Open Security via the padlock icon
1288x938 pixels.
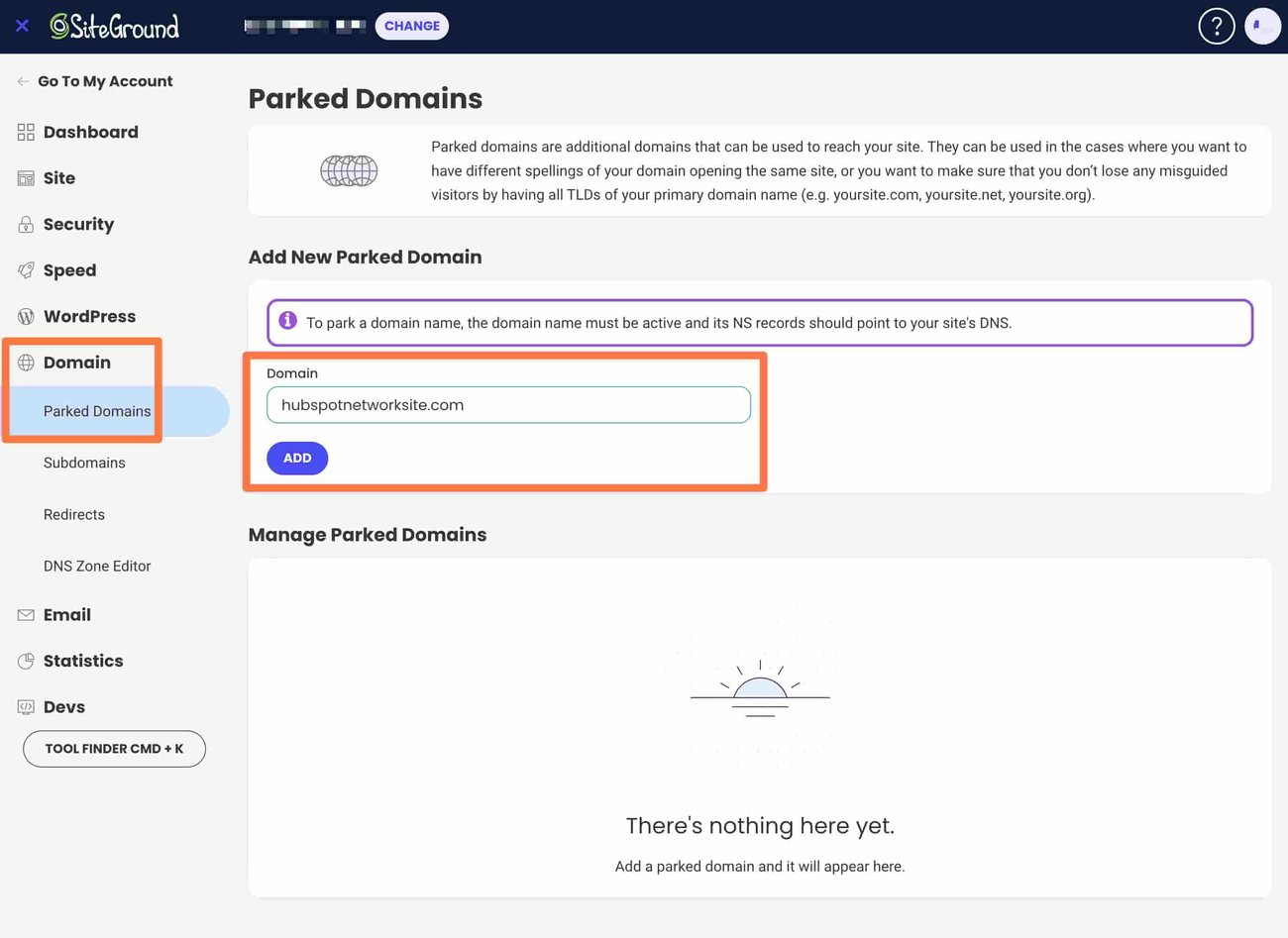24,224
